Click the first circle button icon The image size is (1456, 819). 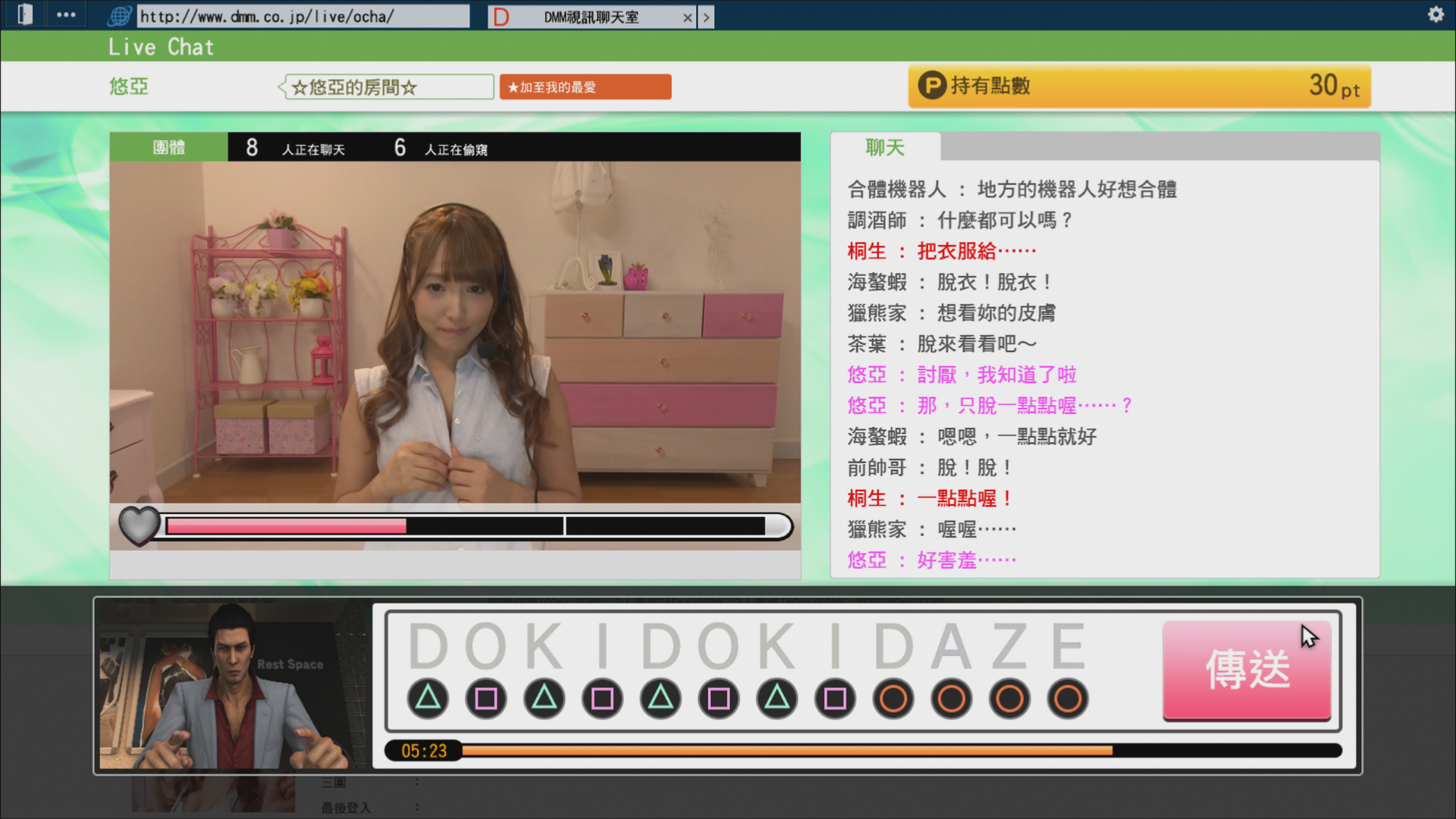[x=893, y=698]
